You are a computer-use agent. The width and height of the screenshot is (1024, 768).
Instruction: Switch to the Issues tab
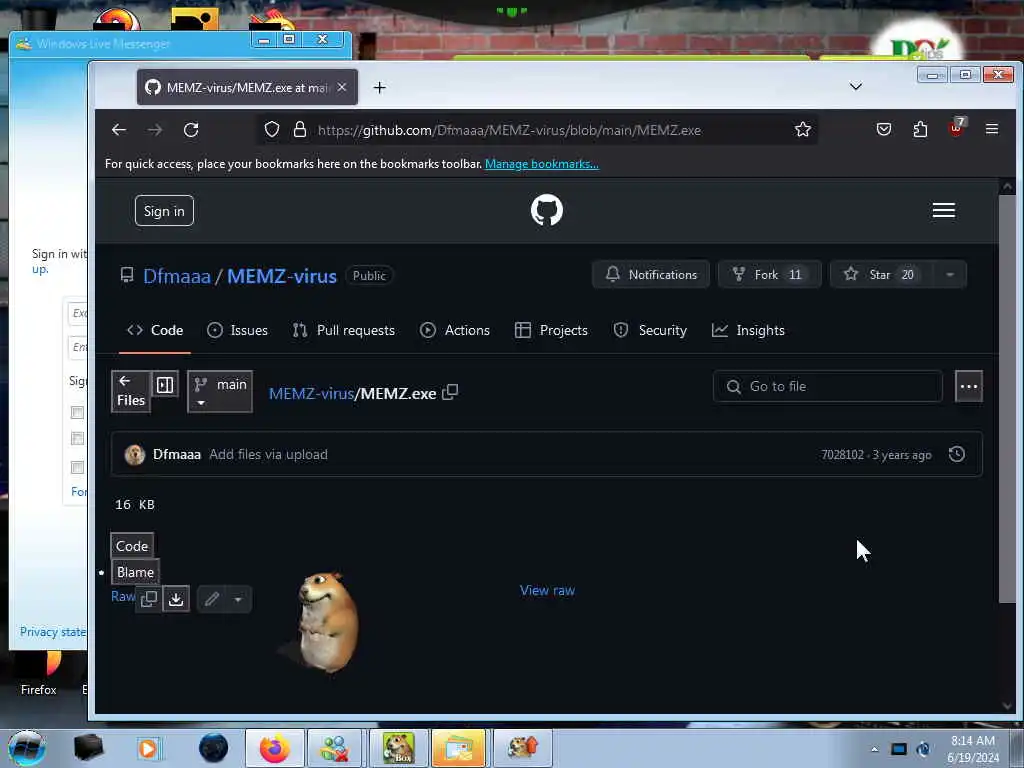[x=237, y=330]
